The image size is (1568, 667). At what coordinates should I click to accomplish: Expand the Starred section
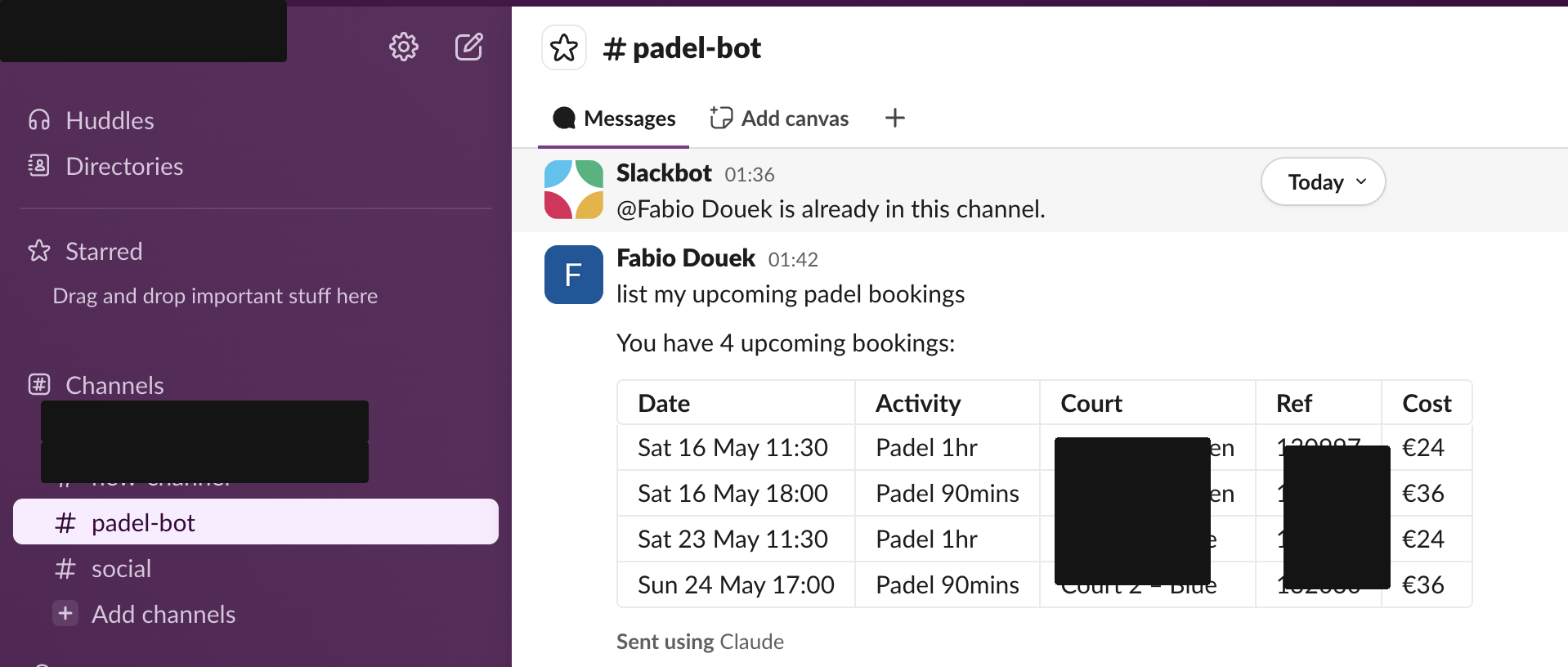coord(104,251)
